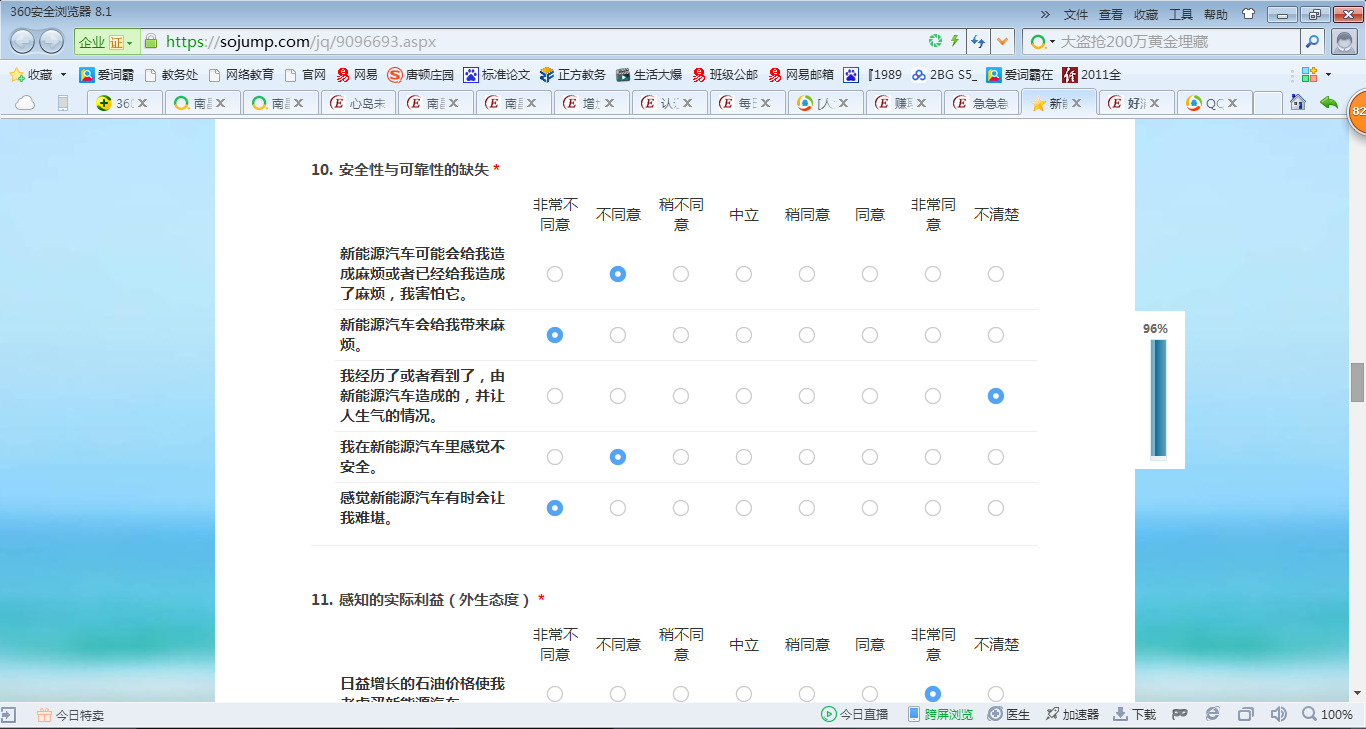The image size is (1366, 729).
Task: Expand the 100% zoom level menu
Action: (x=1329, y=714)
